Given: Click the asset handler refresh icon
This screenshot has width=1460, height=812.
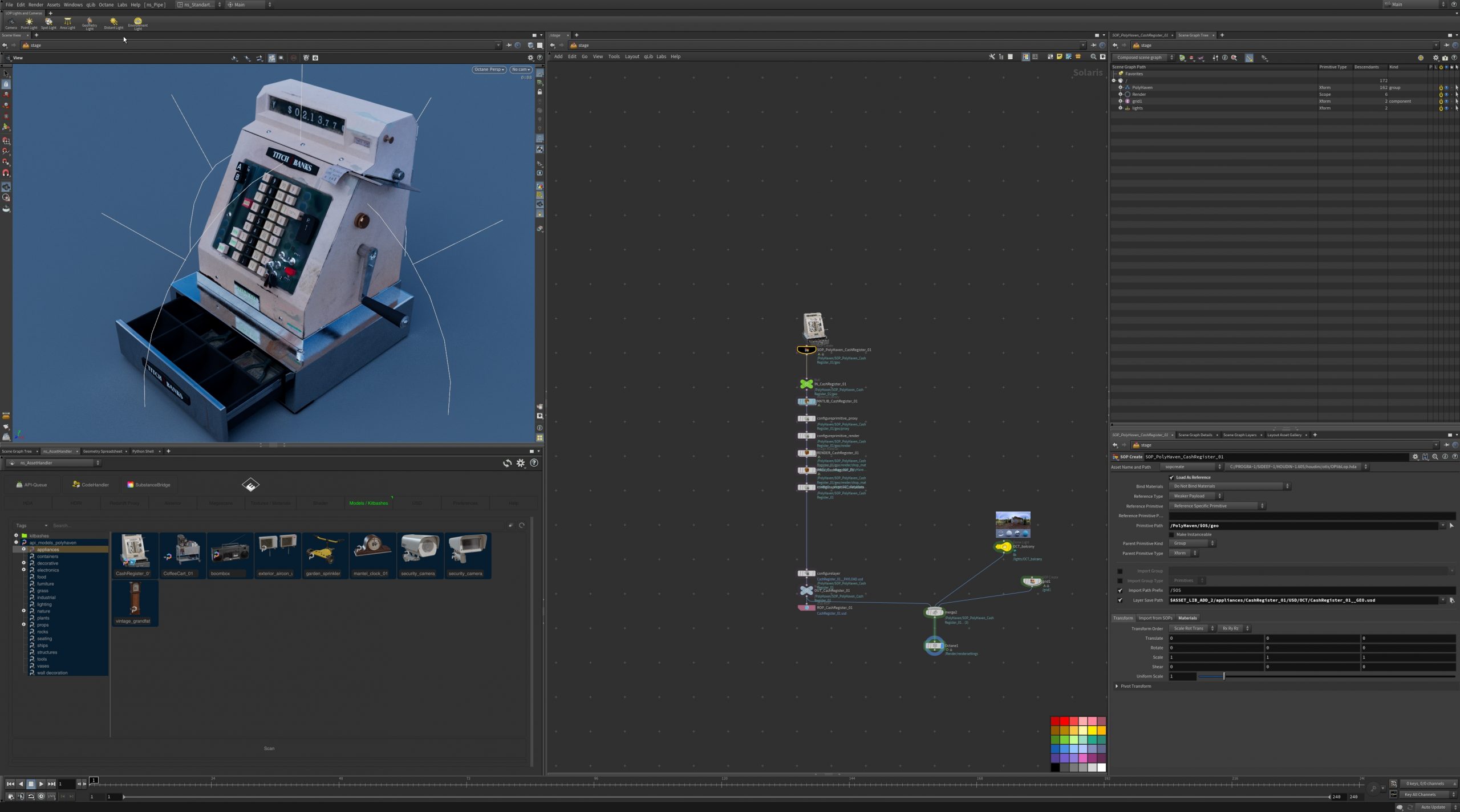Looking at the screenshot, I should (x=507, y=463).
